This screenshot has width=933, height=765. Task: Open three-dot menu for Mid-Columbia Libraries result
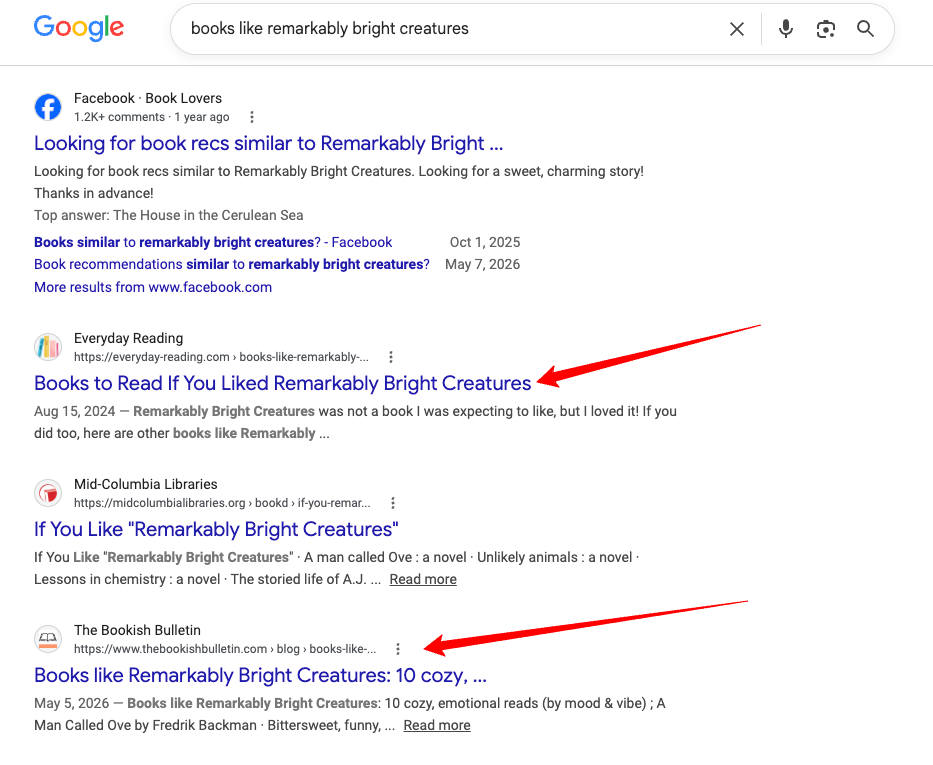(392, 503)
